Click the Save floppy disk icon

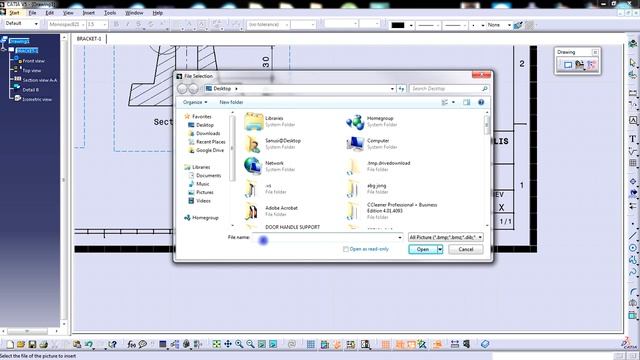(32, 344)
